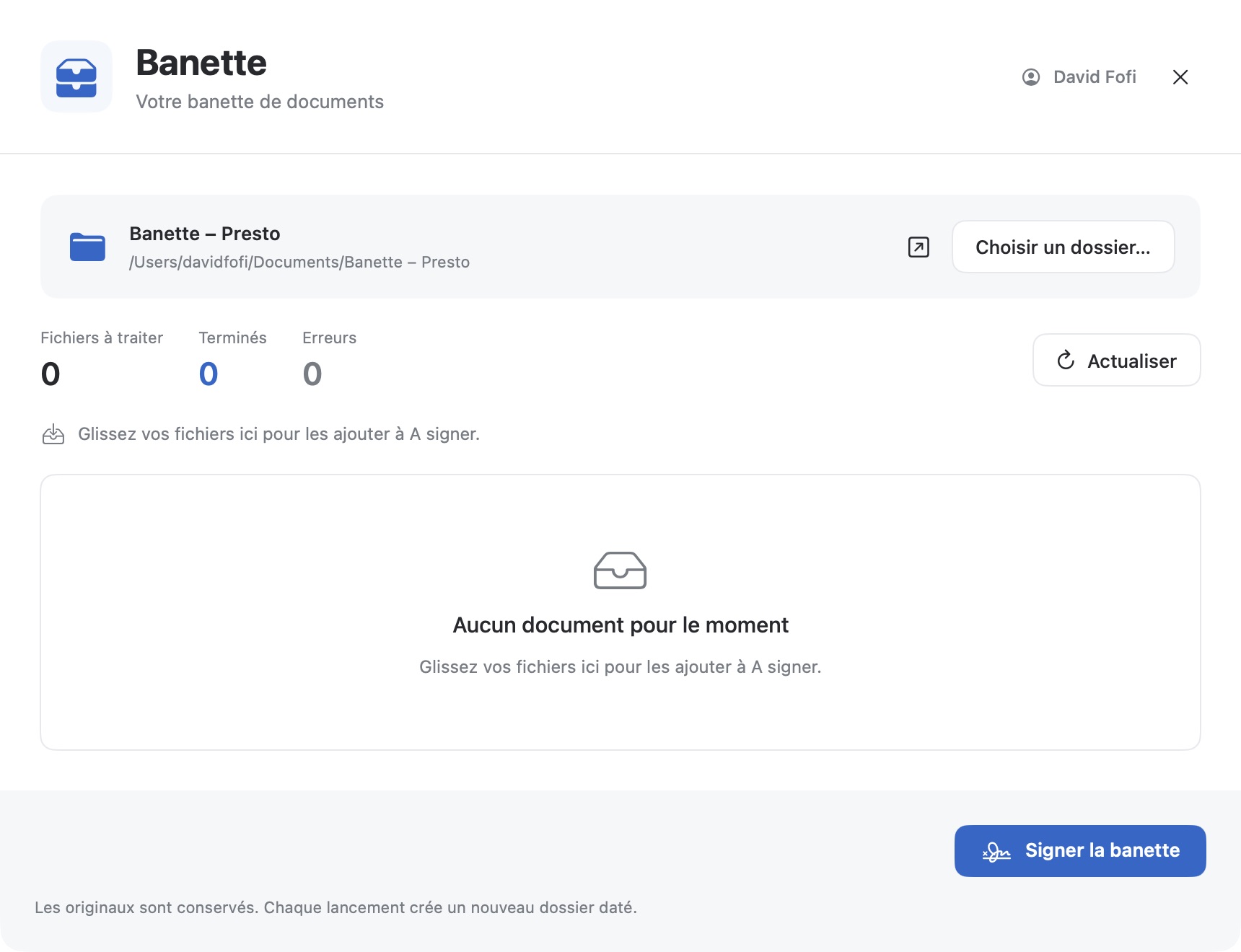Click the drop files tray icon
Image resolution: width=1241 pixels, height=952 pixels.
[53, 434]
